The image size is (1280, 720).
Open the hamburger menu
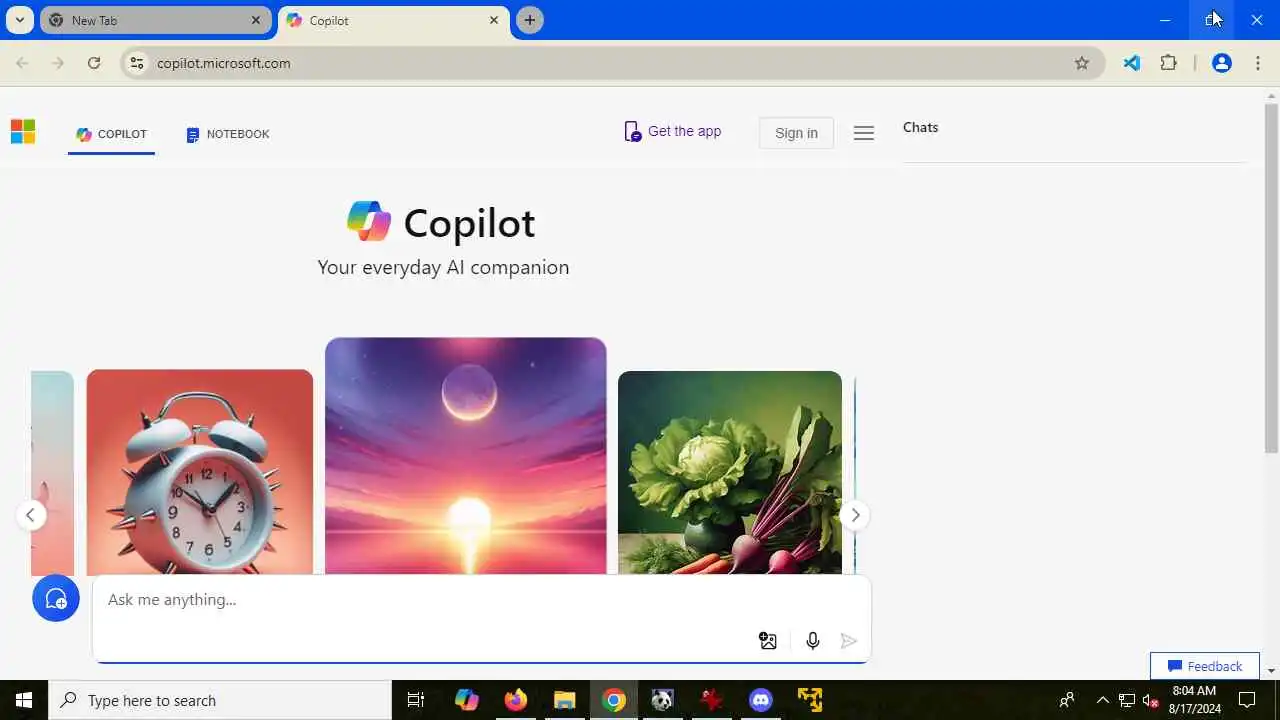click(x=864, y=133)
